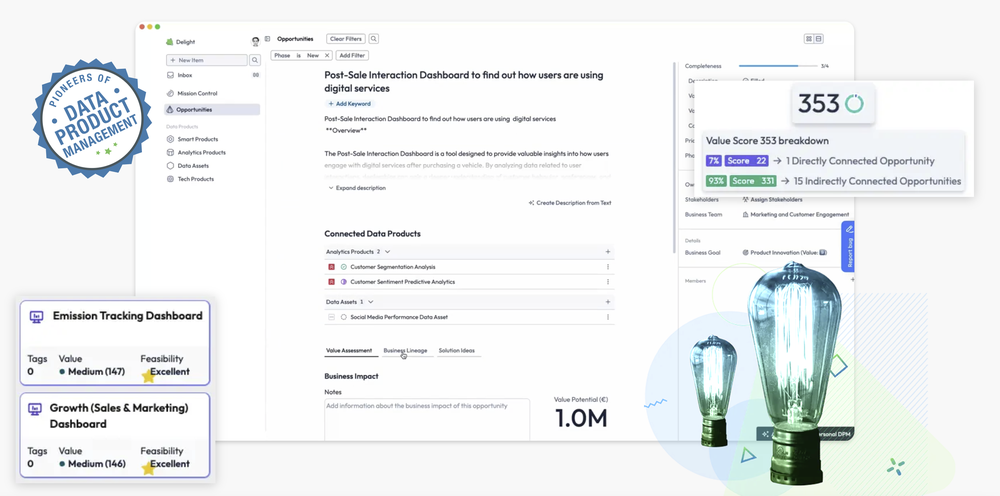Click Add Keyword
1000x496 pixels.
point(349,104)
